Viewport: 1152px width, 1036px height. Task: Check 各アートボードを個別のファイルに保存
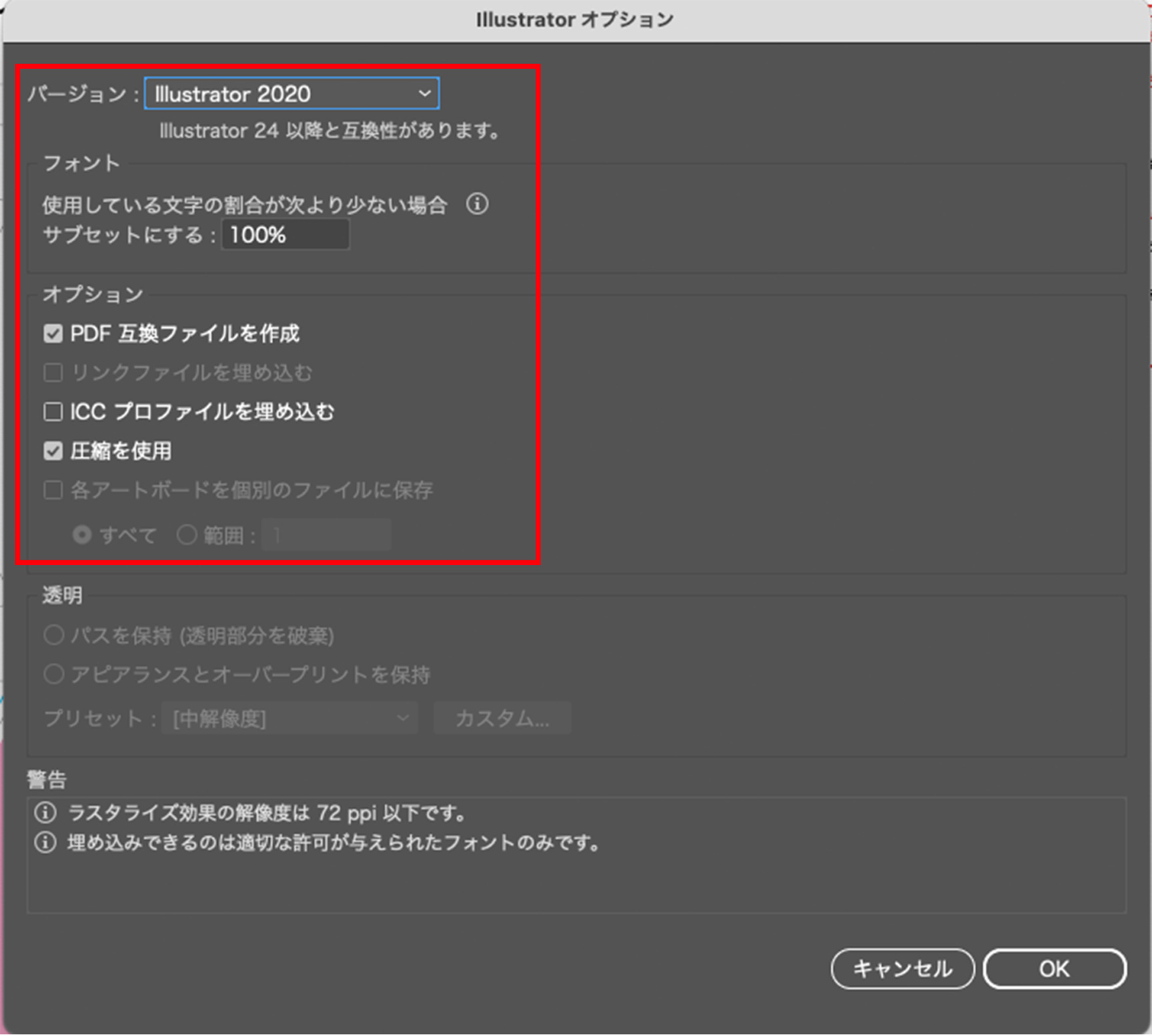pos(53,490)
